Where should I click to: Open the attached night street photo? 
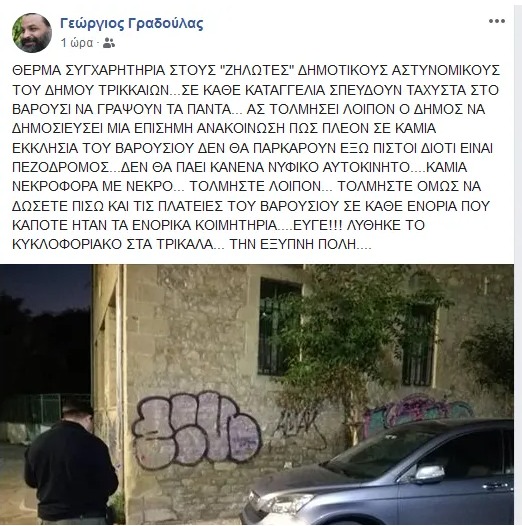[257, 394]
